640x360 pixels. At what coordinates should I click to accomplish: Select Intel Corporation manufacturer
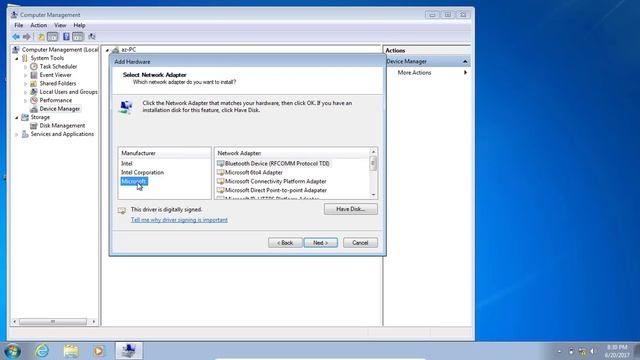pos(142,172)
